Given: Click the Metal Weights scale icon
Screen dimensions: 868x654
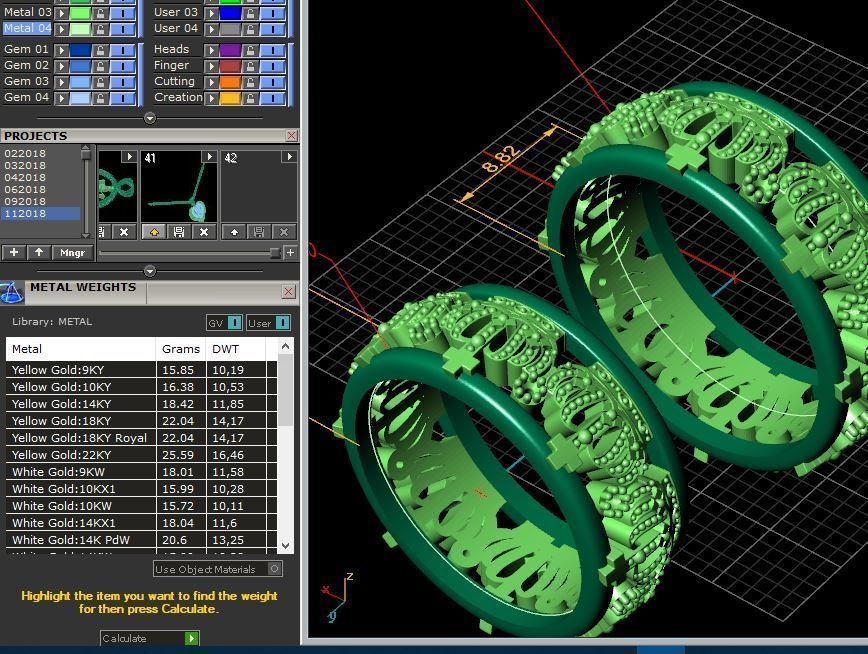Looking at the screenshot, I should point(12,292).
